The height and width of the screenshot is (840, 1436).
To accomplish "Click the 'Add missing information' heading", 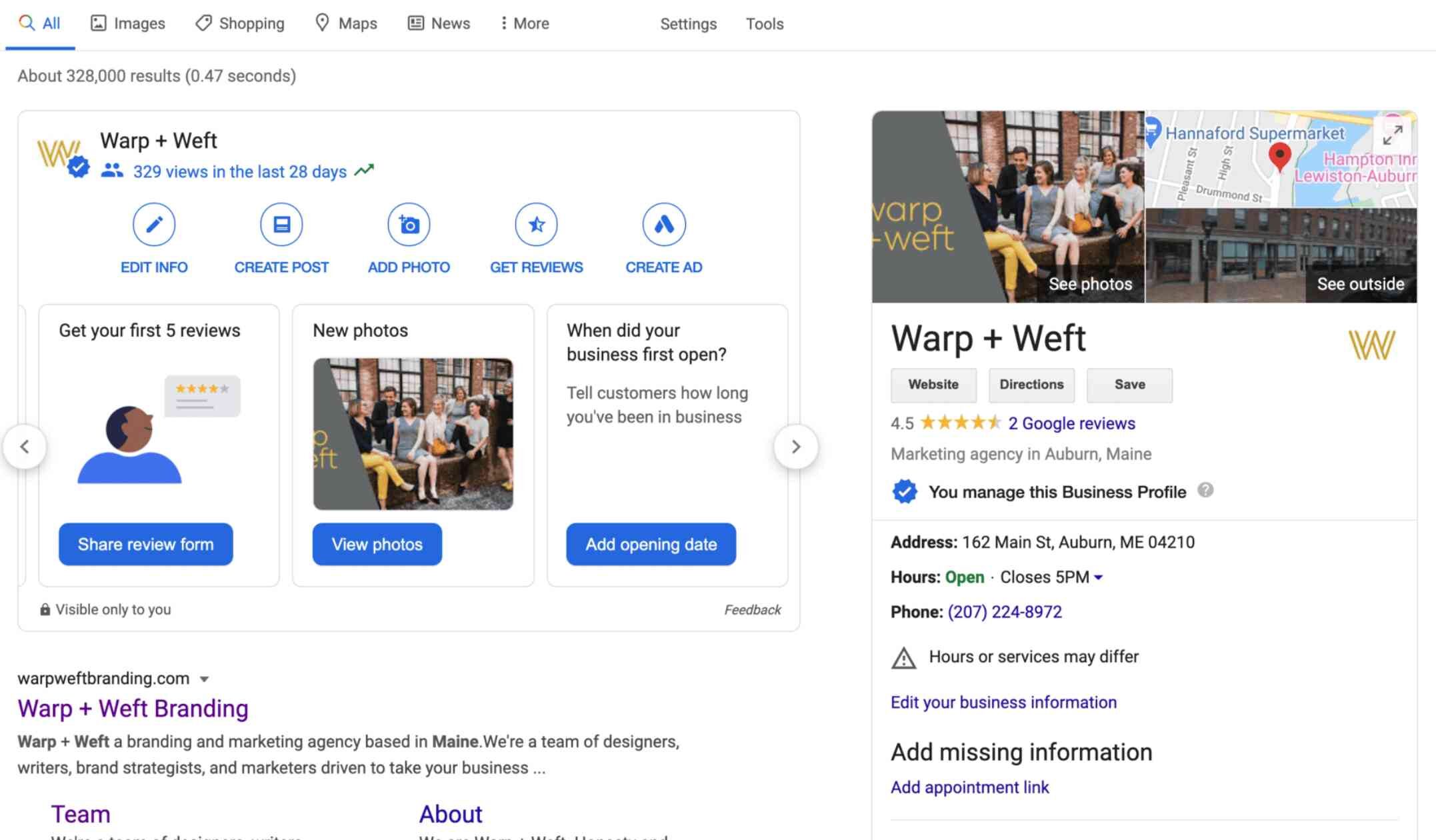I will [x=1021, y=752].
